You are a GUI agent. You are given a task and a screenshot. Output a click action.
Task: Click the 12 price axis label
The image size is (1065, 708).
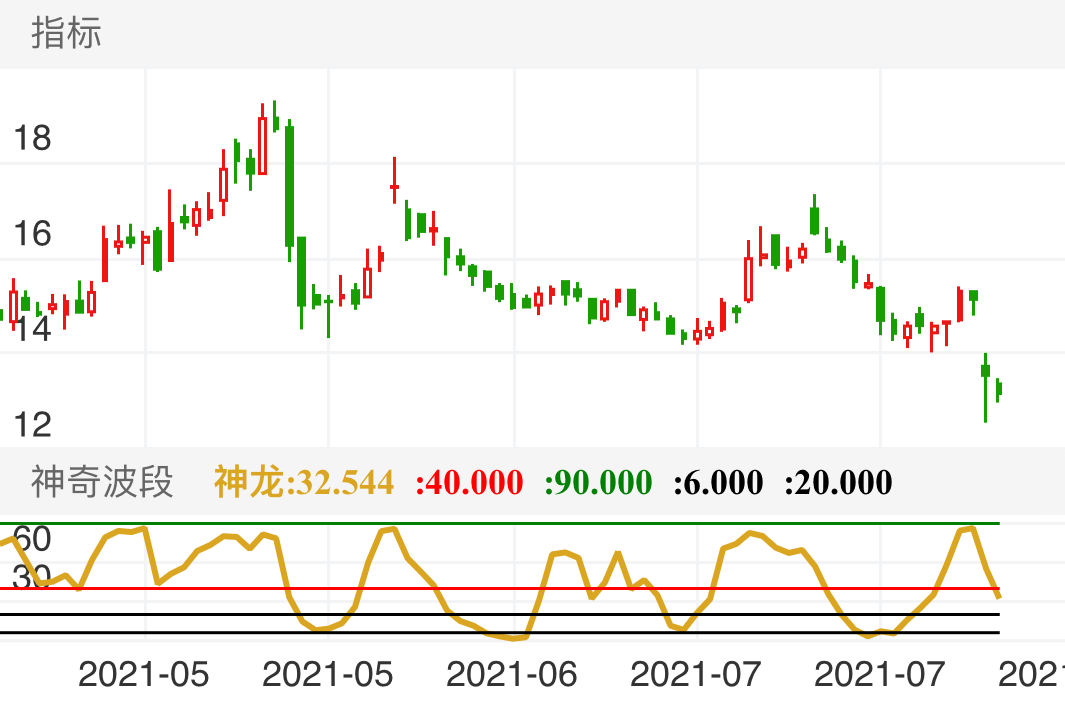(32, 424)
